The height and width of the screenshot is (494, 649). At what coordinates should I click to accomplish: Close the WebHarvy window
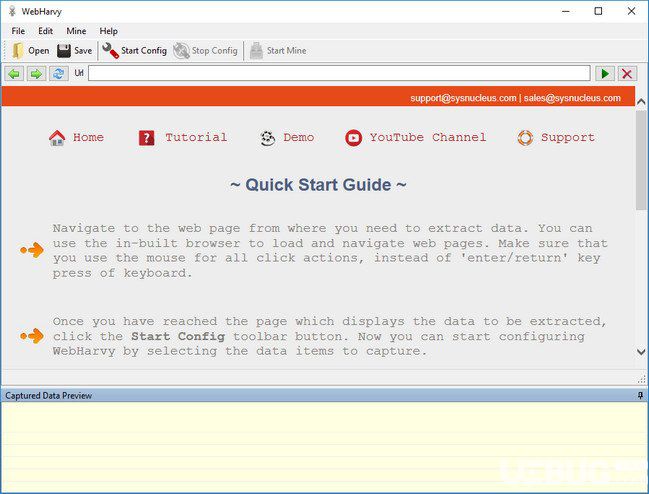pyautogui.click(x=631, y=11)
